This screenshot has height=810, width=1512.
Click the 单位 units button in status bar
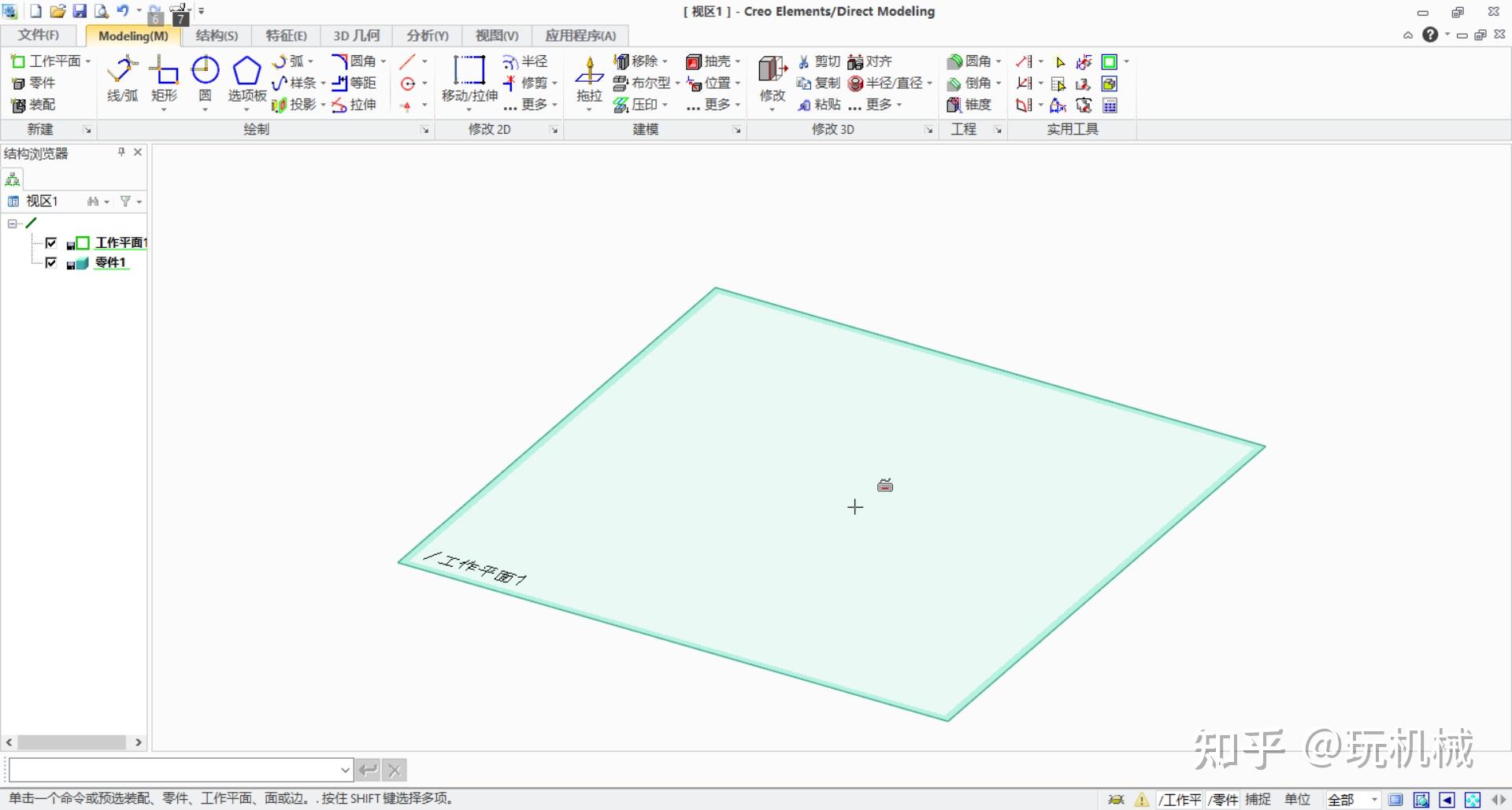pos(1297,800)
